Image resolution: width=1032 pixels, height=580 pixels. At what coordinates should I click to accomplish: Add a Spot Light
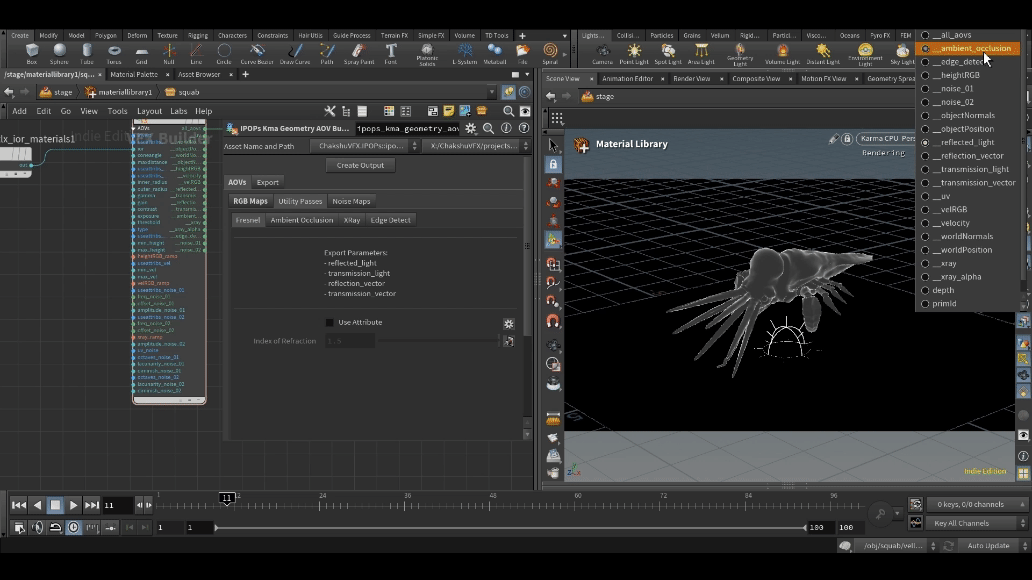pos(667,54)
